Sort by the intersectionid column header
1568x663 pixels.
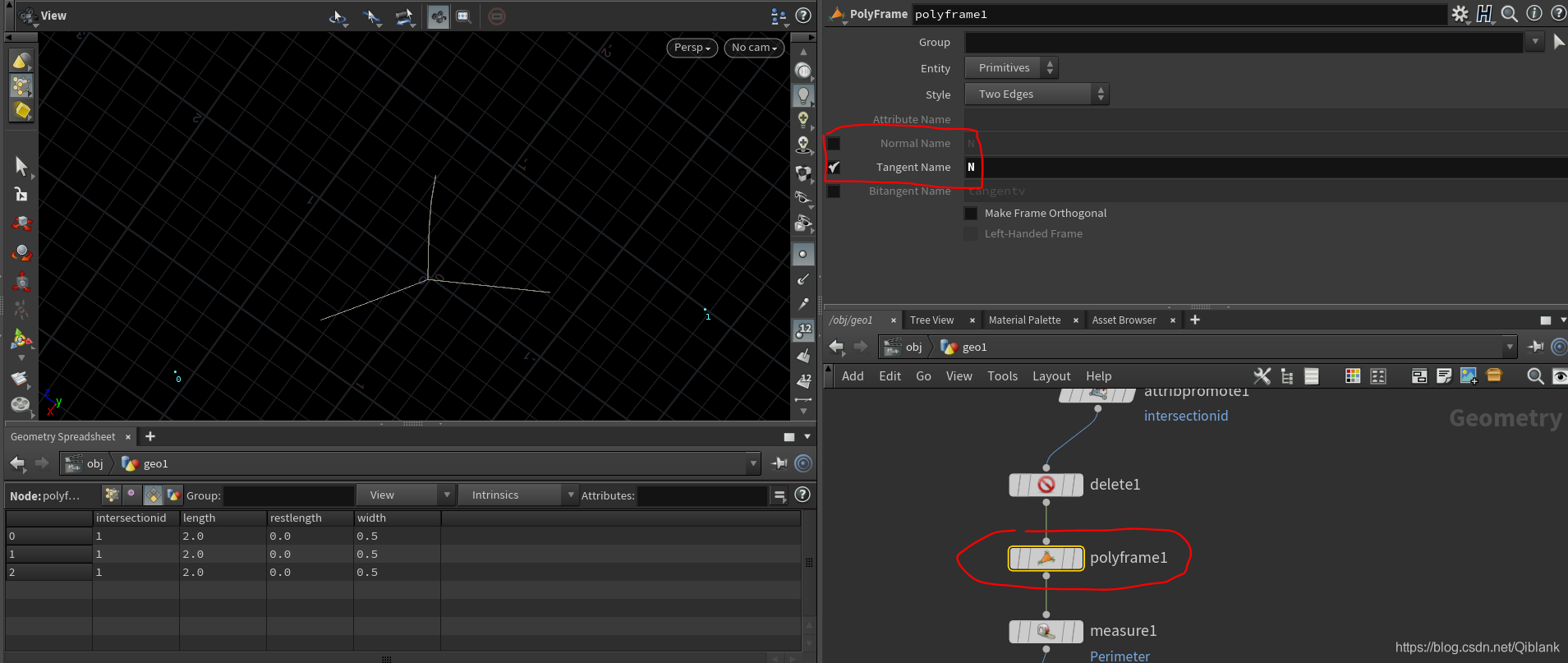point(136,518)
